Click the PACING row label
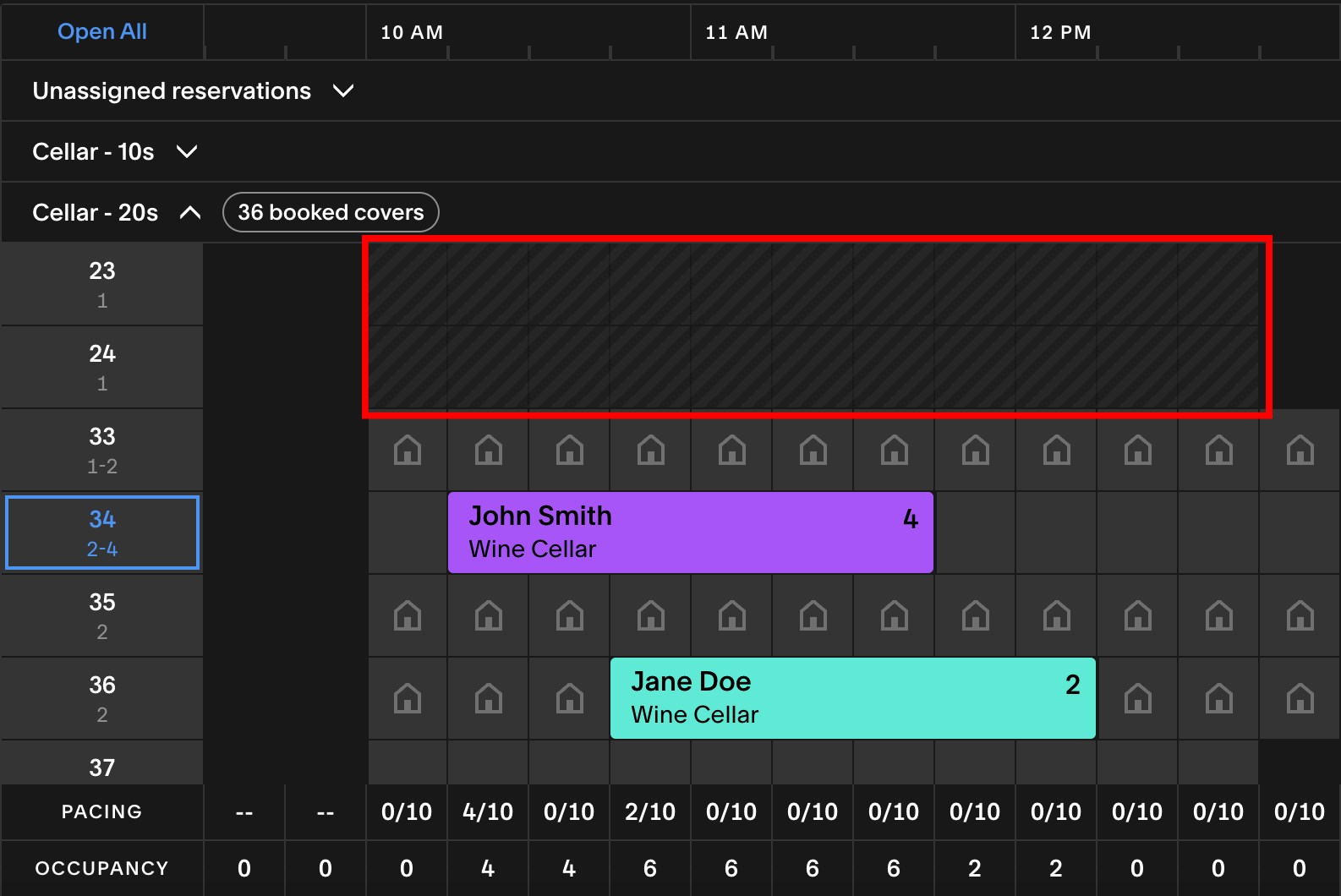 pyautogui.click(x=102, y=811)
